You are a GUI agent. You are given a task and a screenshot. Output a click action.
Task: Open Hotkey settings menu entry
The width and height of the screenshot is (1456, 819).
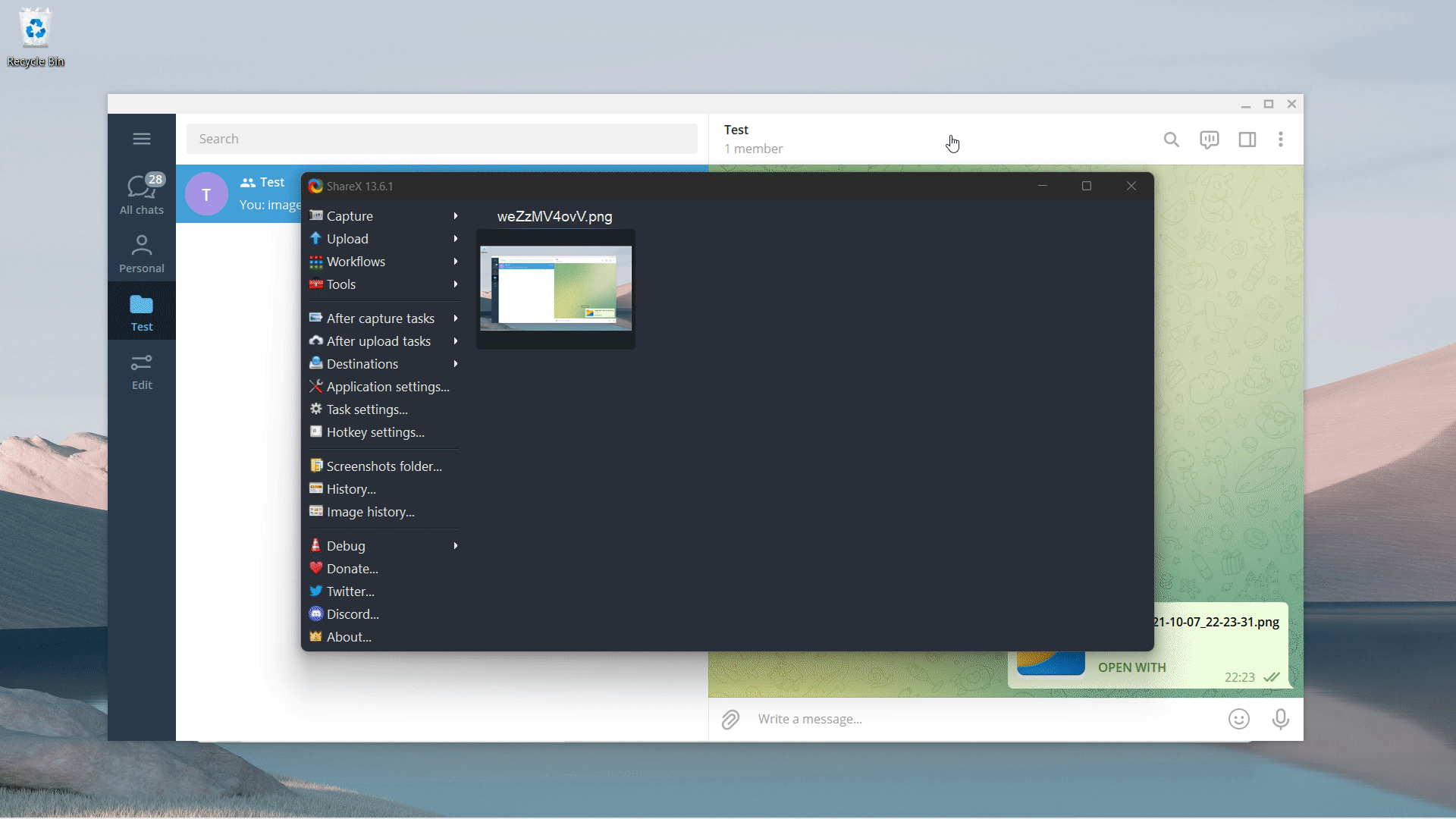click(x=375, y=432)
